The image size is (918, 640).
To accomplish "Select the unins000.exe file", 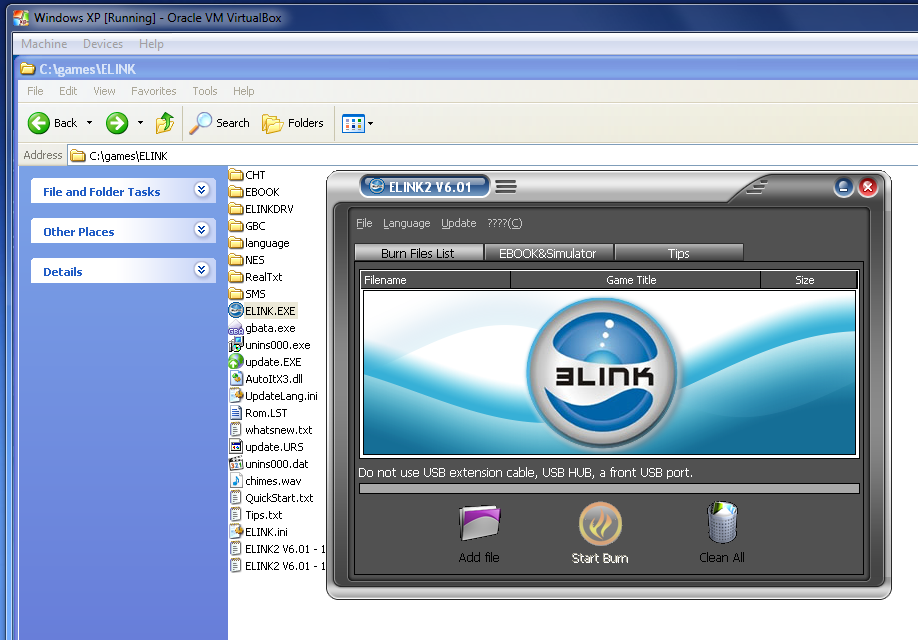I will (269, 345).
